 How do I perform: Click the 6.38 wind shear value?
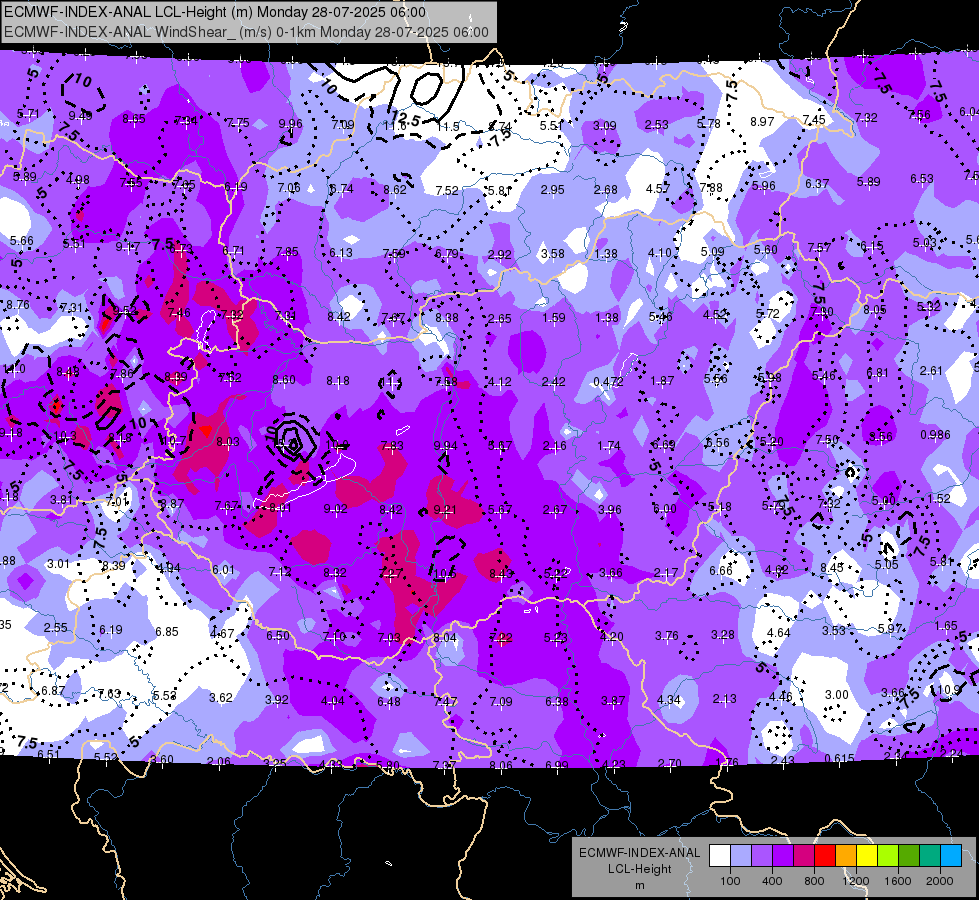[556, 701]
